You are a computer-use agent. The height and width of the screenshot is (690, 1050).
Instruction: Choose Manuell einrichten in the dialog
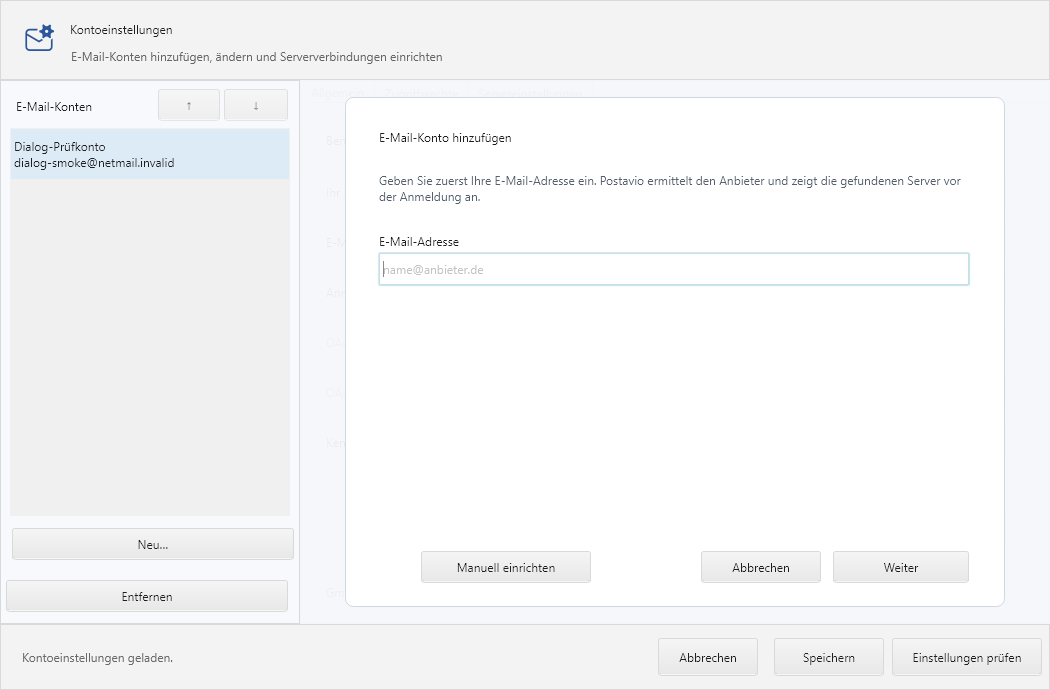point(506,567)
